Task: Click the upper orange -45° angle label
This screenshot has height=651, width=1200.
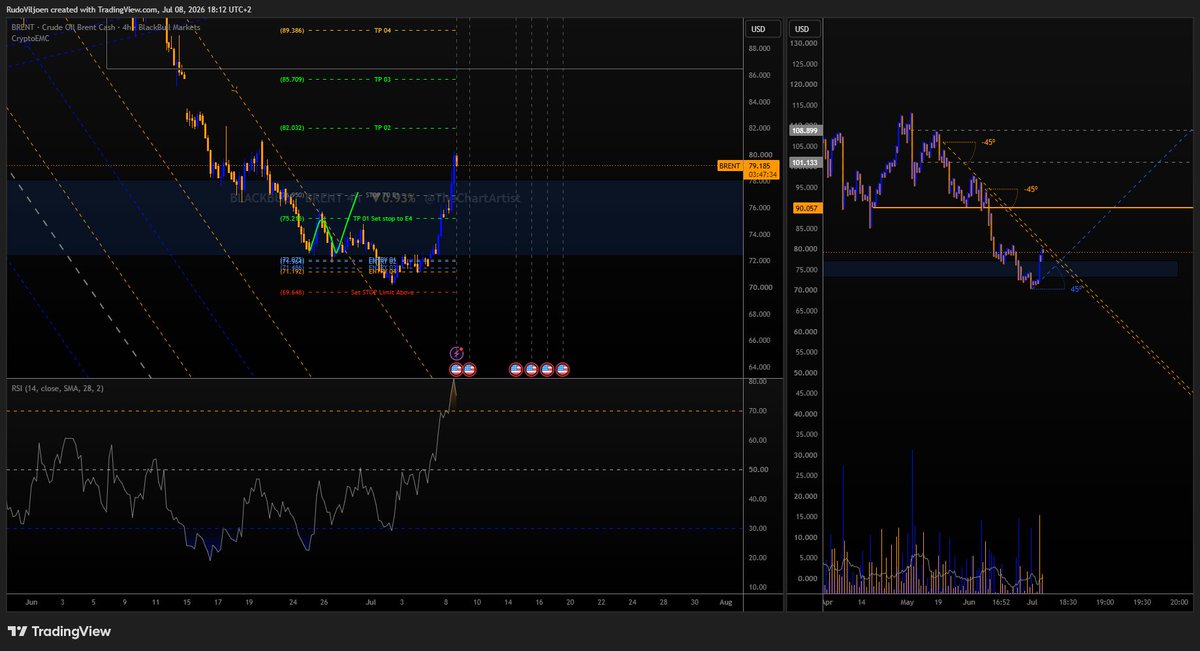Action: [987, 142]
